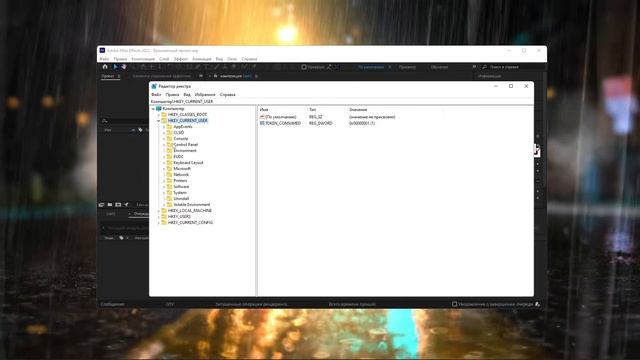Toggle notify on queue completion checkbox

click(x=454, y=304)
